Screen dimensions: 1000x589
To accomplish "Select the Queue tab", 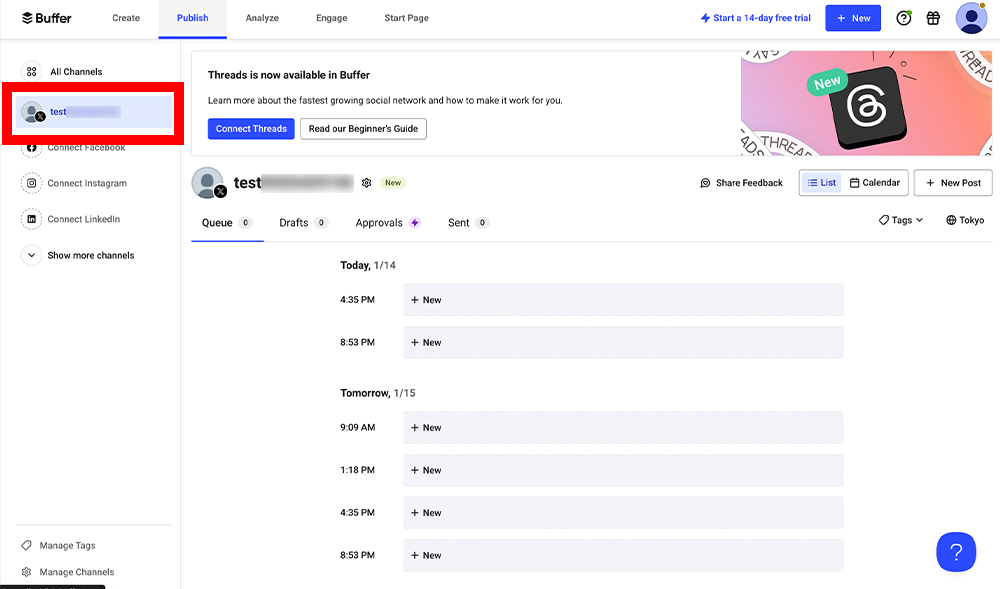I will coord(227,222).
